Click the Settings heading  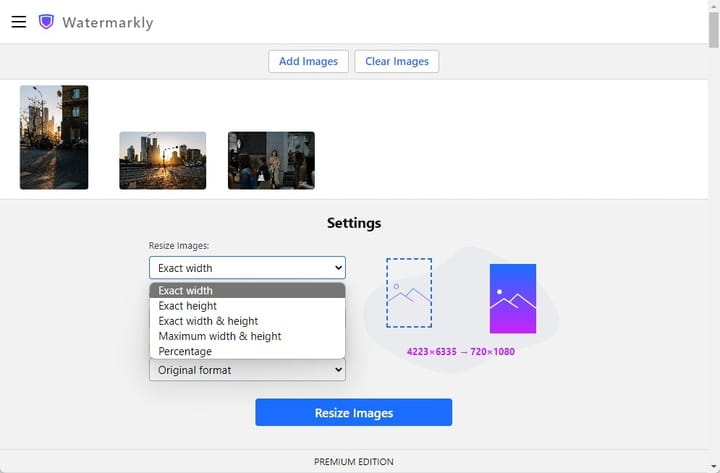coord(354,223)
